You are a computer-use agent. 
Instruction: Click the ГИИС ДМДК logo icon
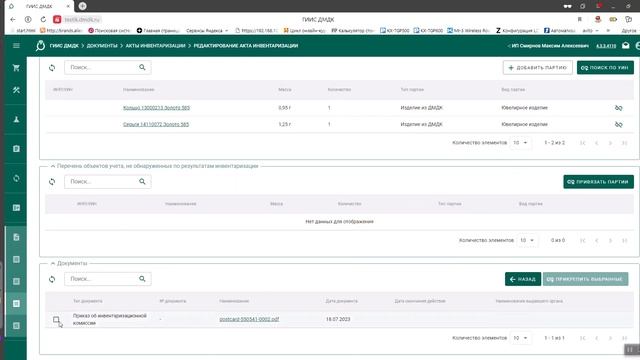pos(40,45)
